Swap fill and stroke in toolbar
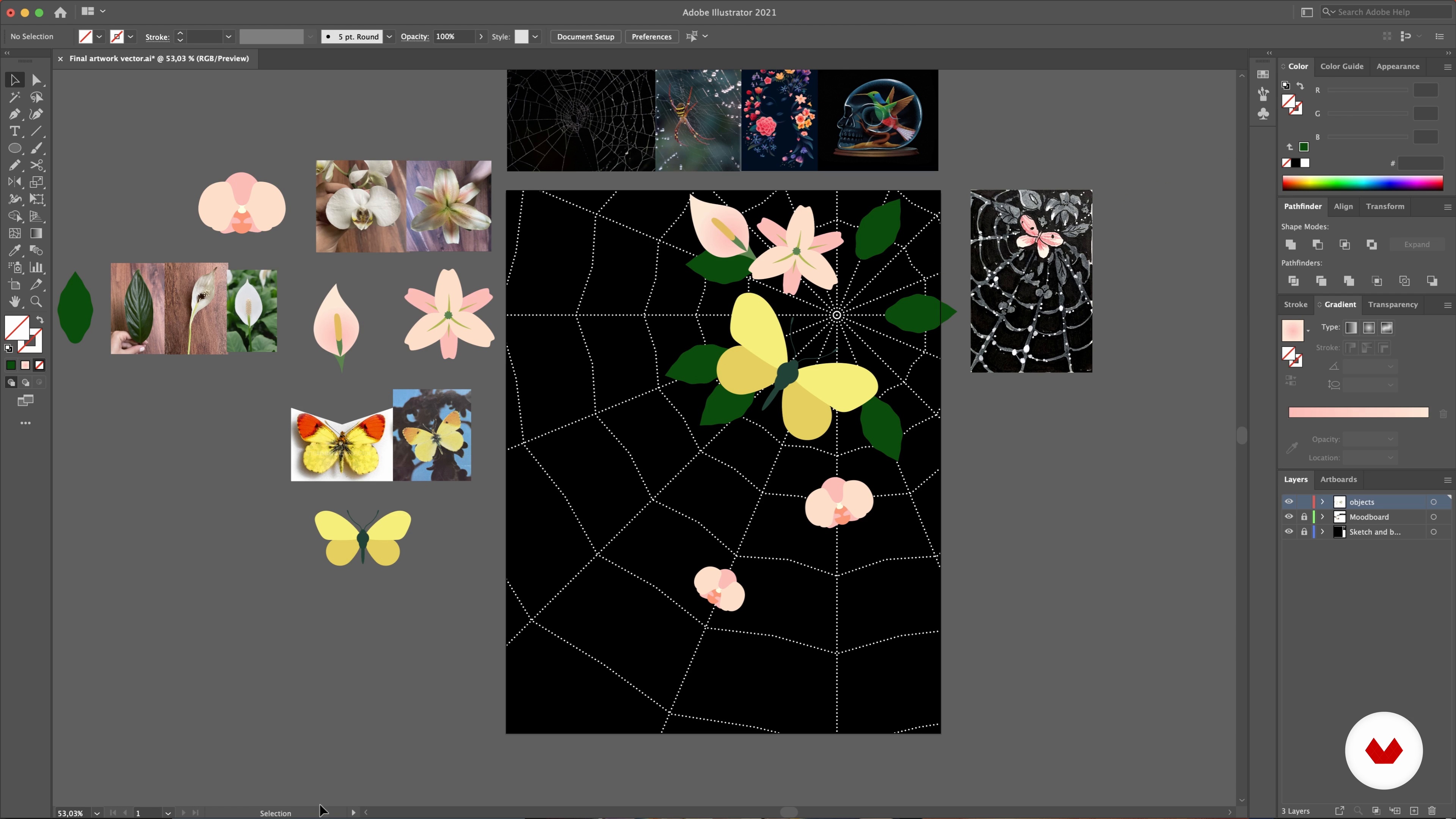 click(39, 319)
